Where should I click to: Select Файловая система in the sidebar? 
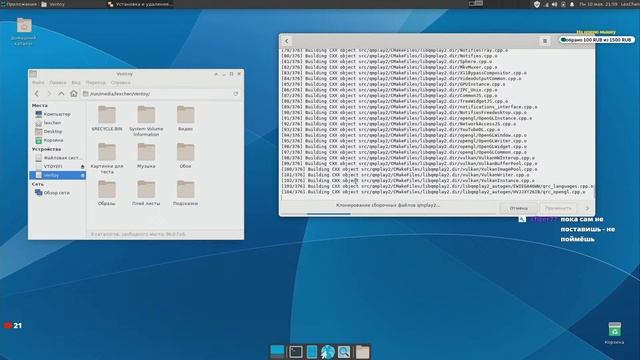(x=57, y=158)
